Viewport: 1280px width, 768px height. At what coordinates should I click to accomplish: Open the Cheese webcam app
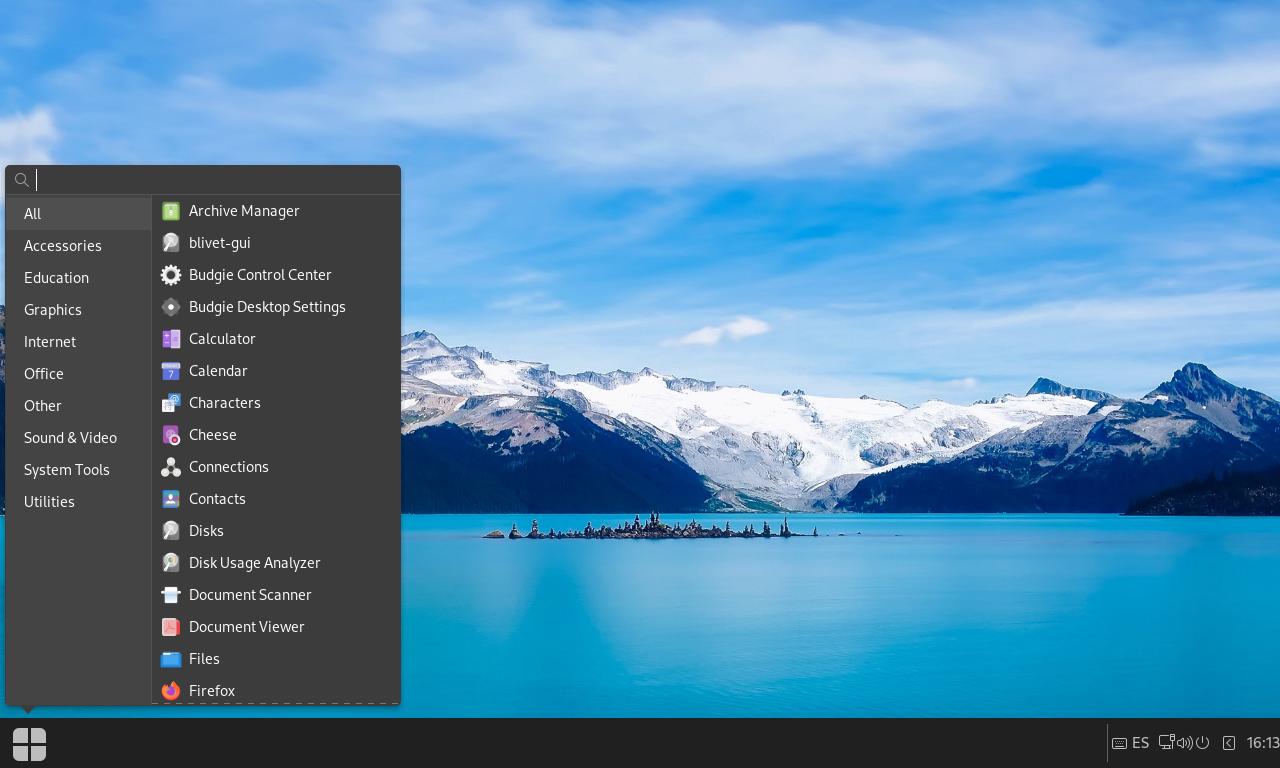click(x=275, y=435)
